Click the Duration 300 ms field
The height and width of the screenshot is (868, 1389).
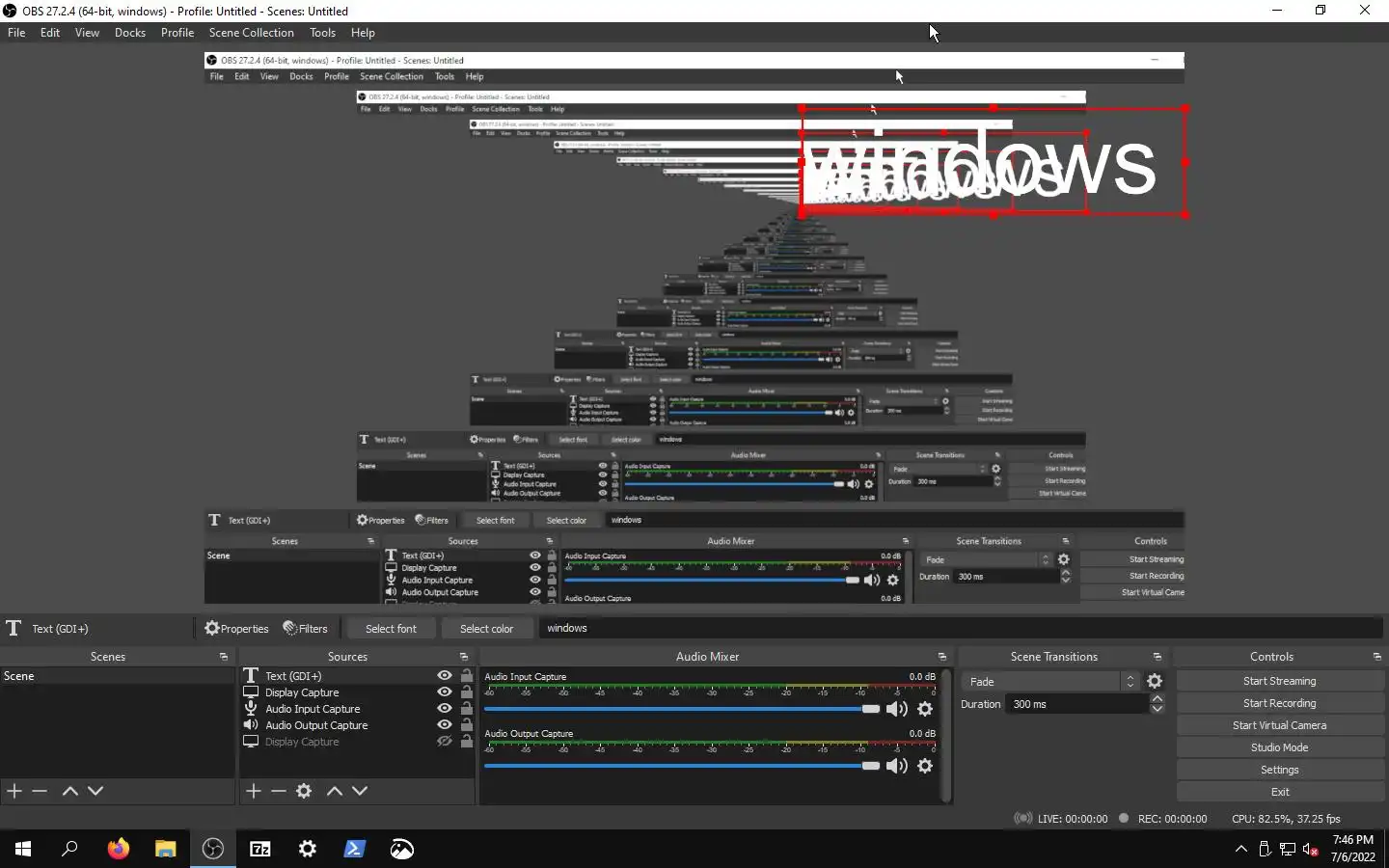click(1078, 704)
